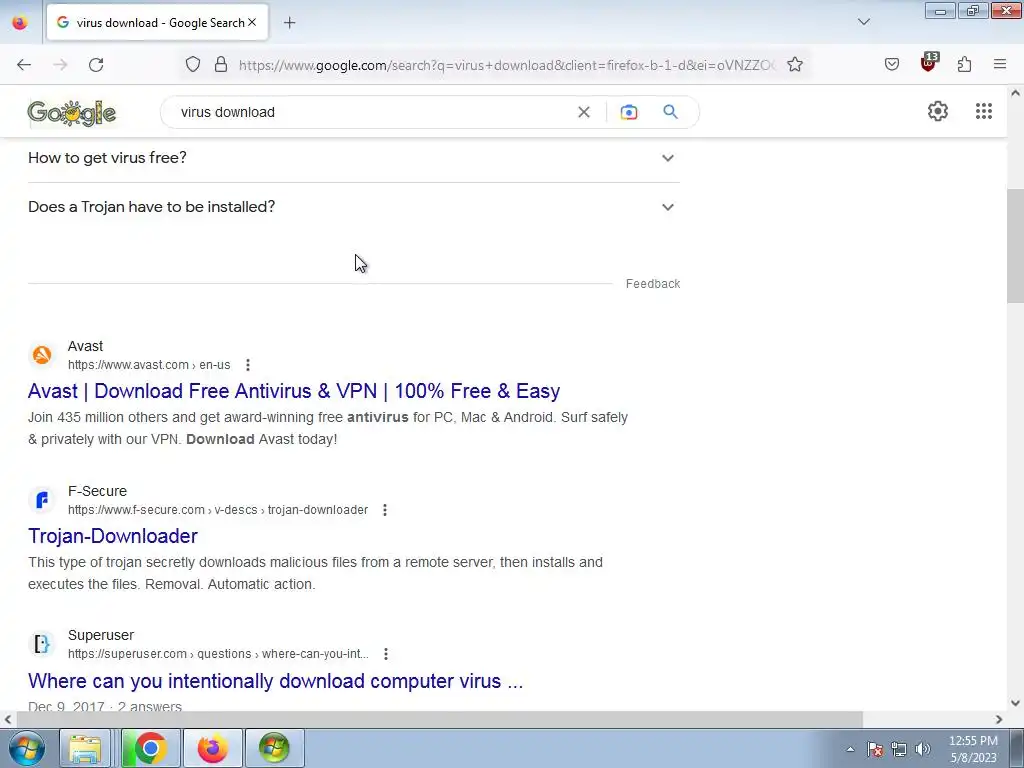Expand 'How to get virus free?' question
Screen dimensions: 1024x768
[x=354, y=158]
